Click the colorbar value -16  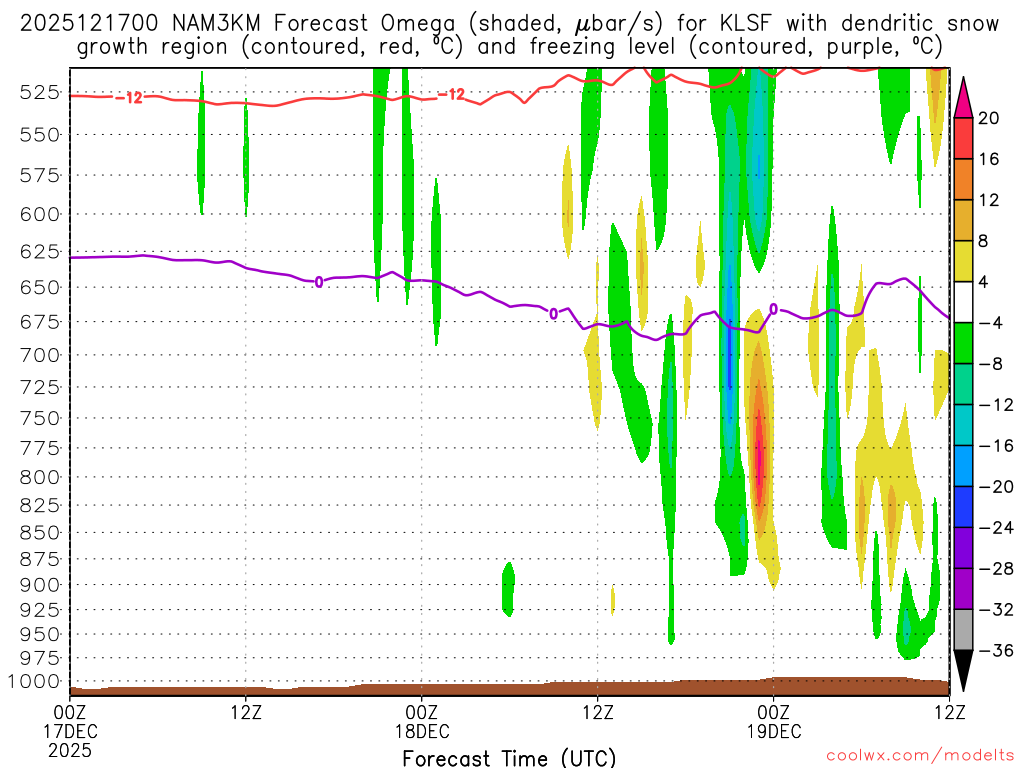click(x=995, y=446)
